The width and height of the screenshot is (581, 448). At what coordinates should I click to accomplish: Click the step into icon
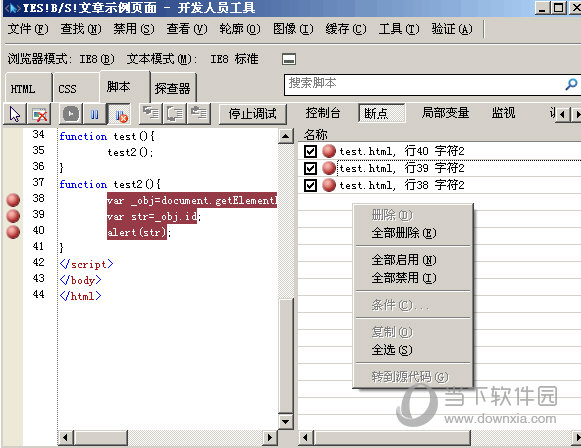pyautogui.click(x=150, y=114)
